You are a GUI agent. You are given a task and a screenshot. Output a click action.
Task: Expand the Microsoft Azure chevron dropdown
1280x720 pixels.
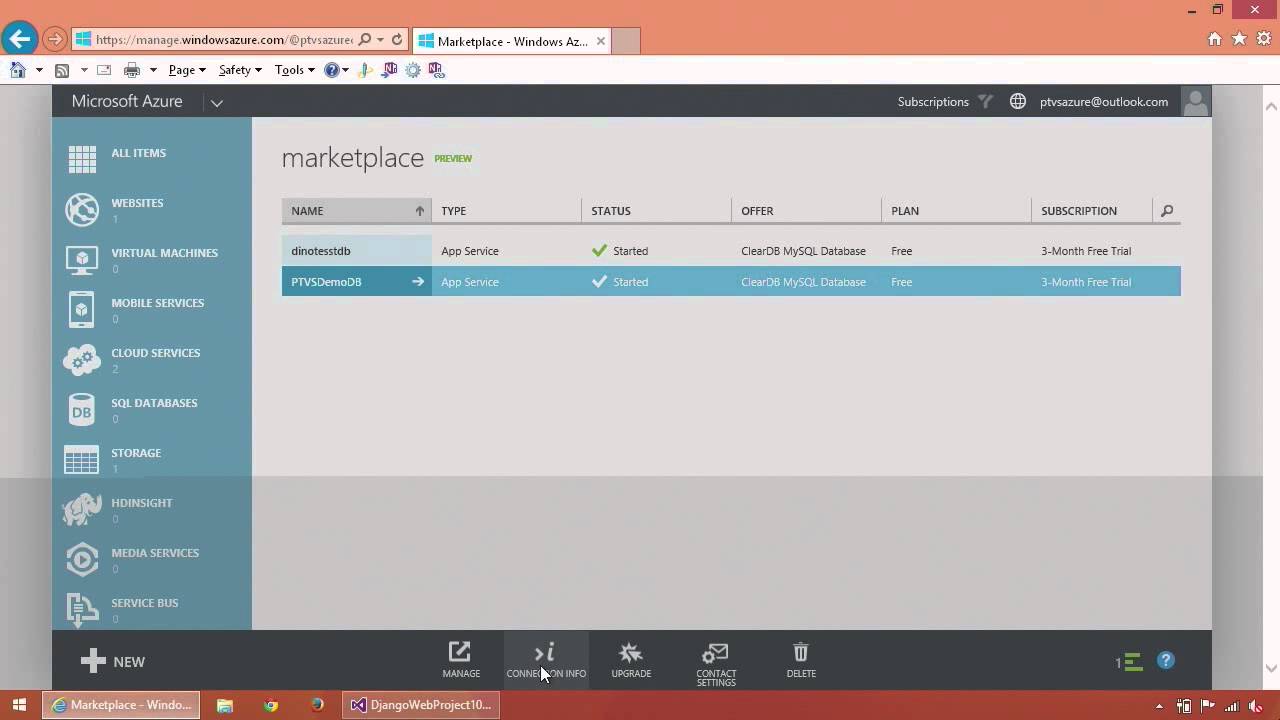216,102
